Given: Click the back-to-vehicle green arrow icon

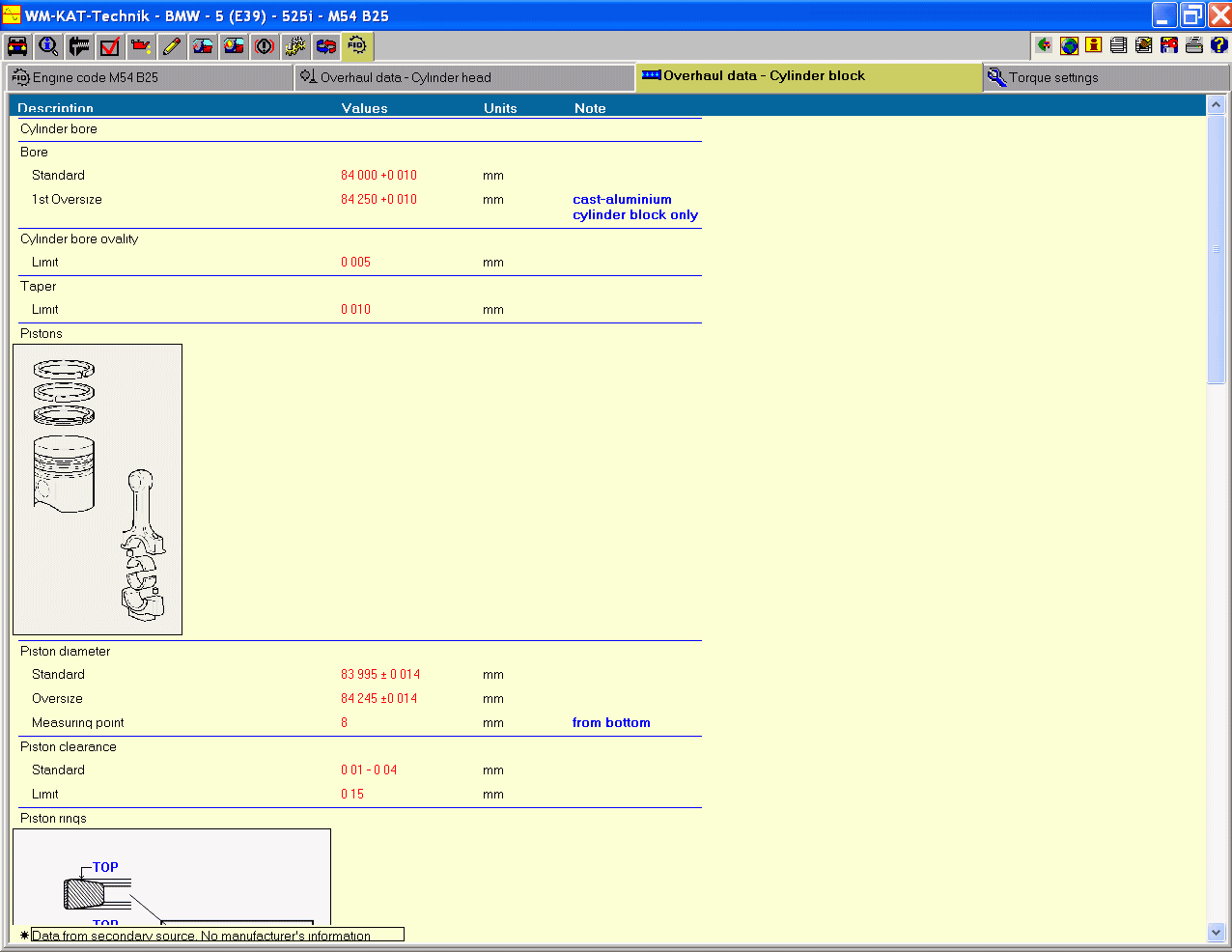Looking at the screenshot, I should (x=1044, y=45).
